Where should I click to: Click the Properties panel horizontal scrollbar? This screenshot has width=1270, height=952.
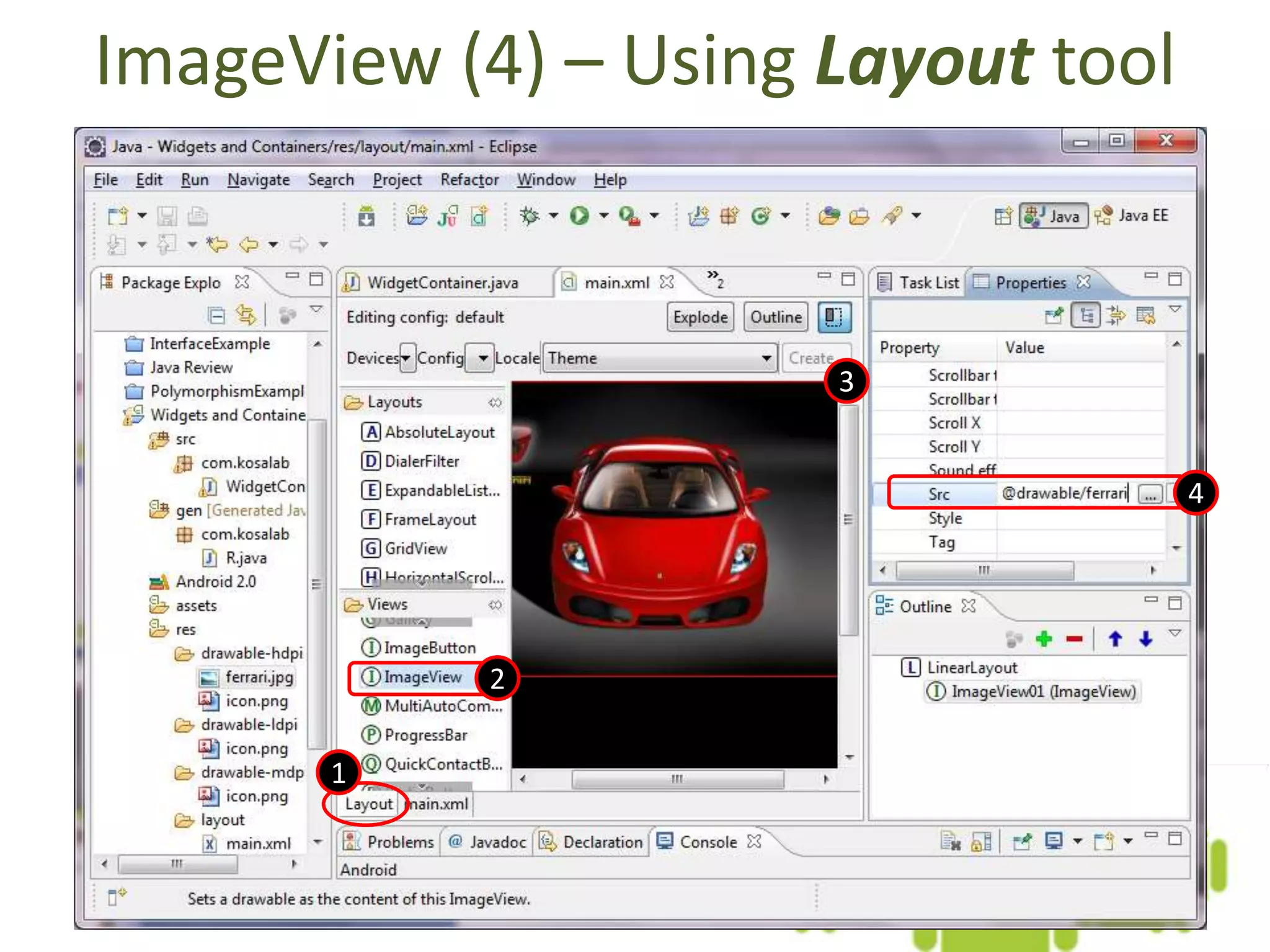click(984, 570)
